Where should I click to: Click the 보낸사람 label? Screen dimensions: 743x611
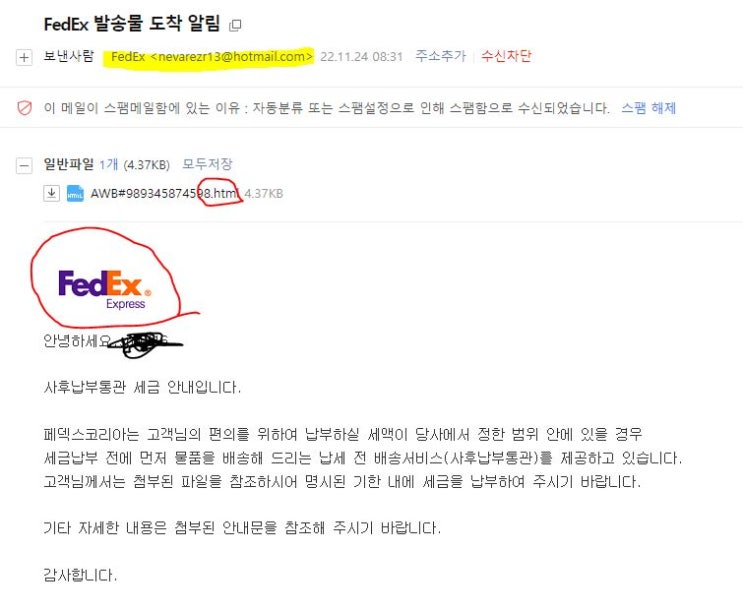[69, 56]
